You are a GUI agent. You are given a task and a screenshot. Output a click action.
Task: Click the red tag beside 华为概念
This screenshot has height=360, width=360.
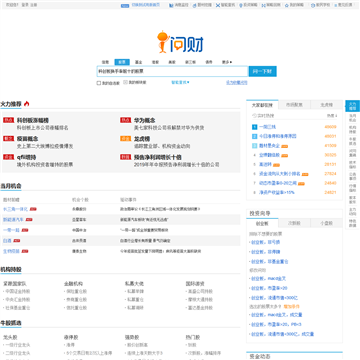[126, 120]
